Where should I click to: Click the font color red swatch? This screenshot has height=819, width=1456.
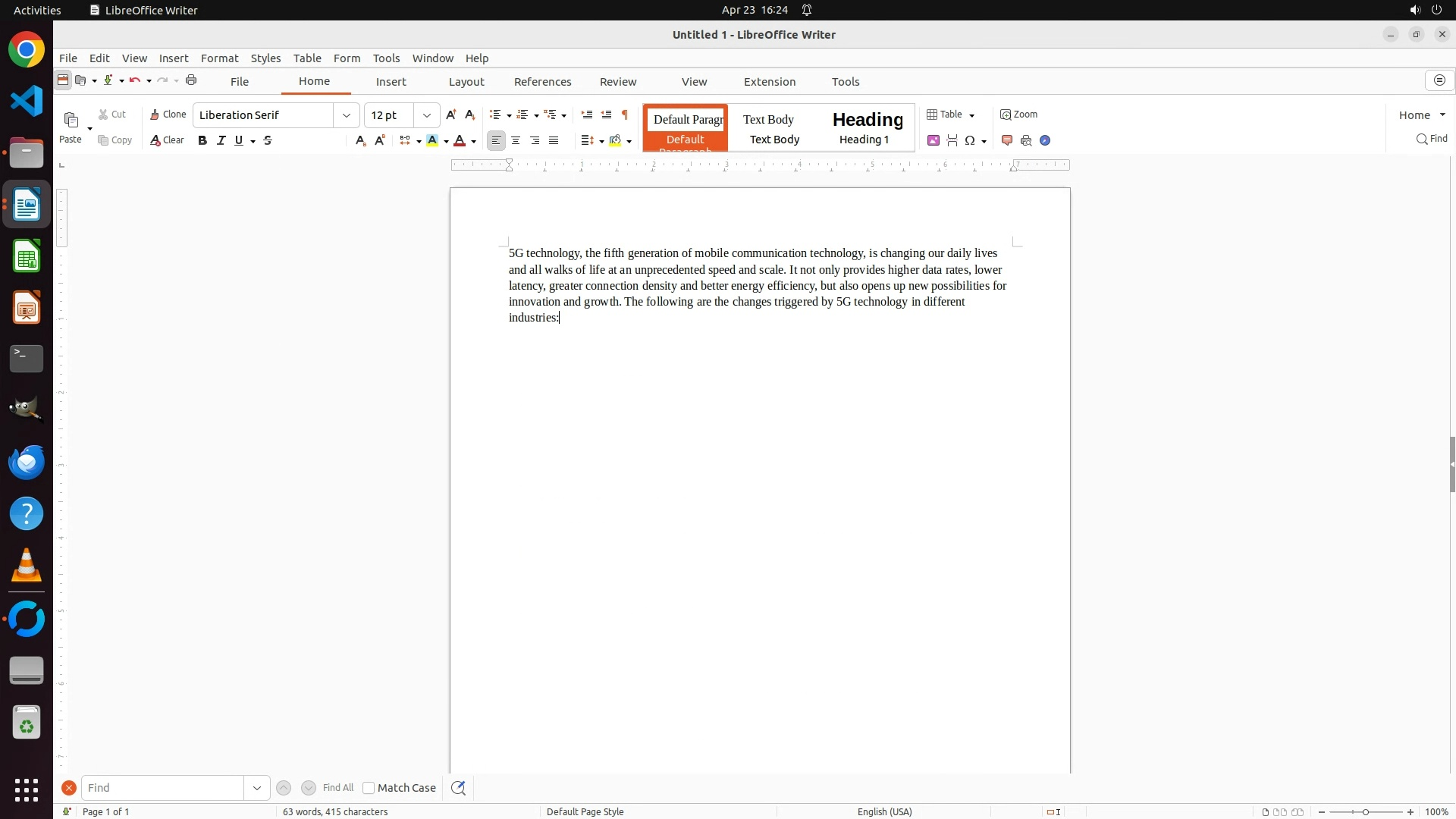point(460,140)
